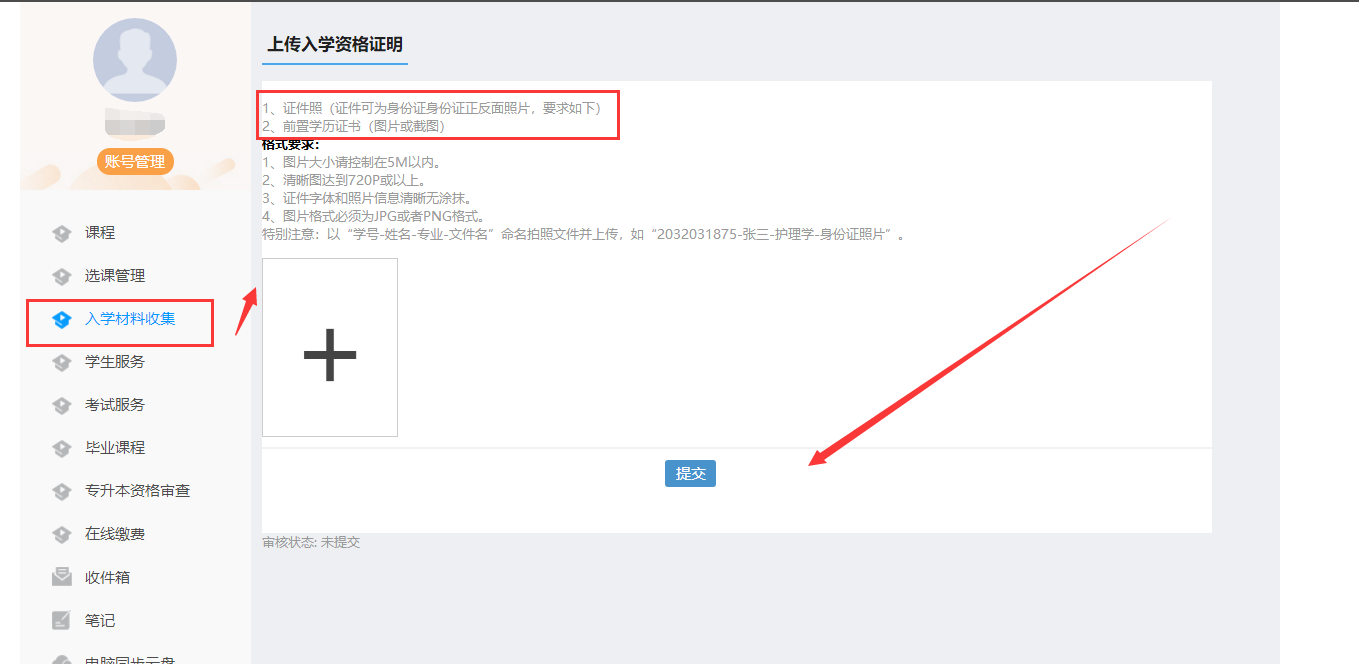
Task: Select 毕业课程 from the sidebar
Action: tap(114, 448)
